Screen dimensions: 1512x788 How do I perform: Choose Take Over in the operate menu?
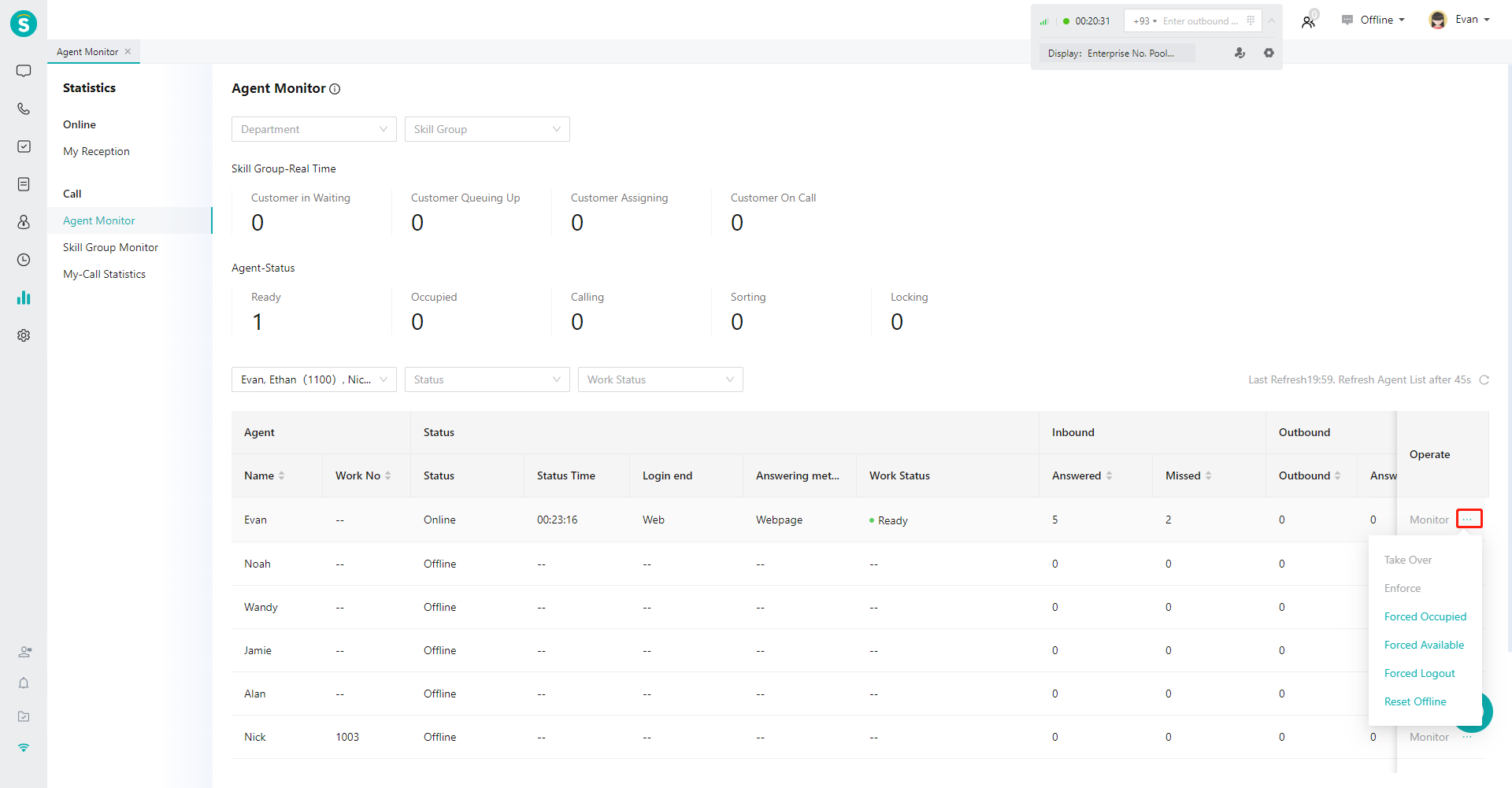(x=1408, y=560)
